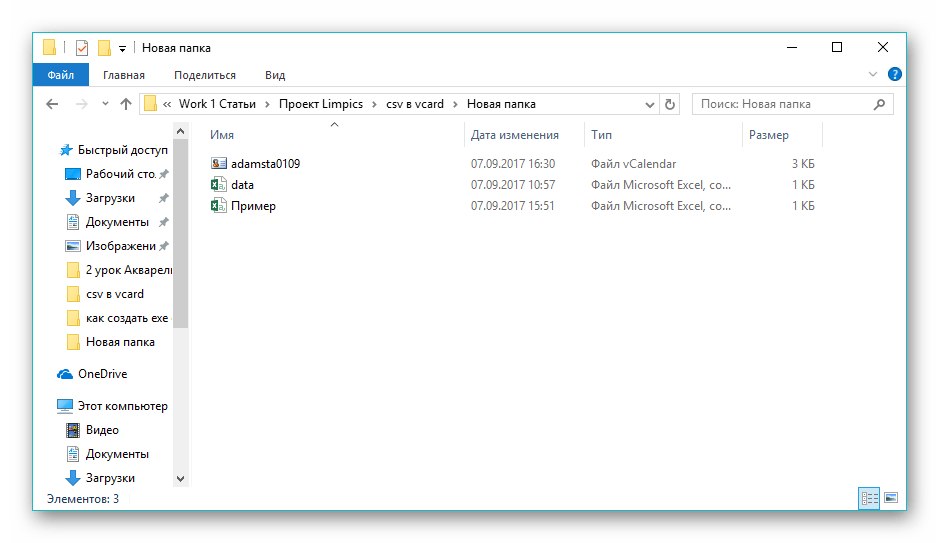The image size is (939, 543).
Task: Click the folder icon in the address bar
Action: coord(151,104)
